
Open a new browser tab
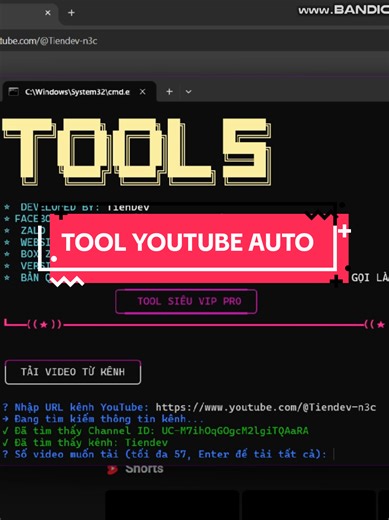pos(71,13)
